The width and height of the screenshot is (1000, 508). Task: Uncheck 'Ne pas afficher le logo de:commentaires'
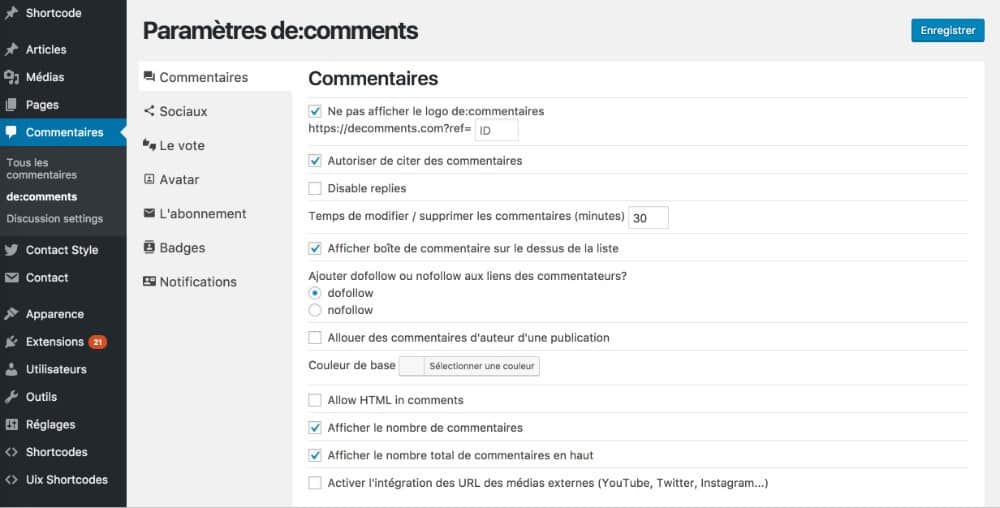(x=315, y=111)
